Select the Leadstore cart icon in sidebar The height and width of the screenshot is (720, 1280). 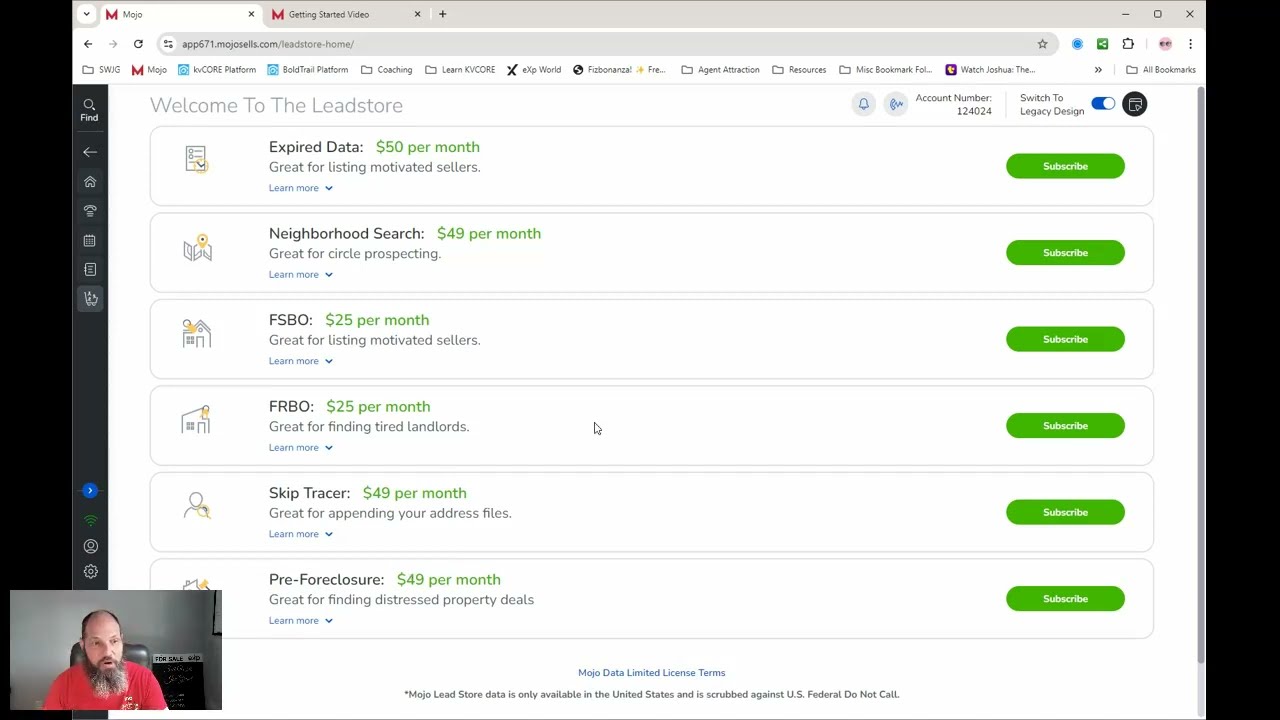(90, 298)
